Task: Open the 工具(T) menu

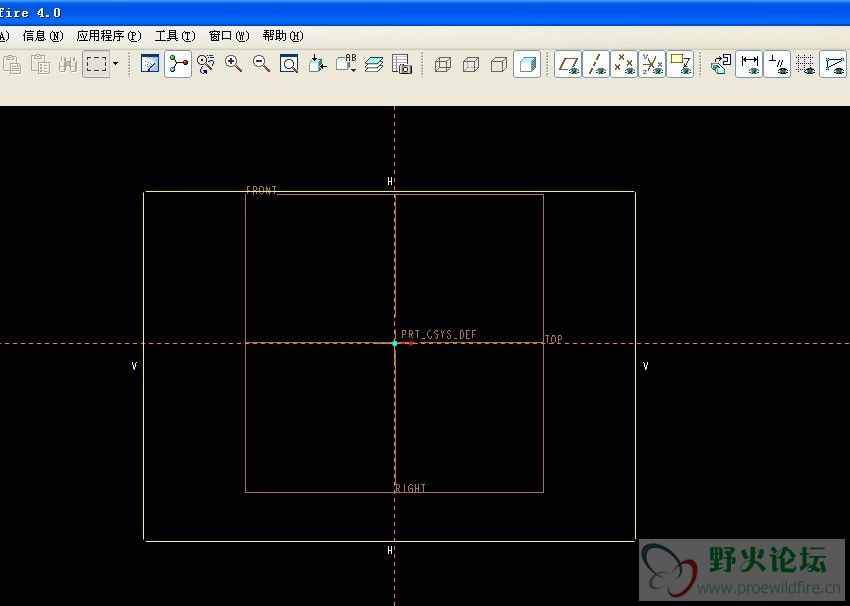Action: [174, 36]
